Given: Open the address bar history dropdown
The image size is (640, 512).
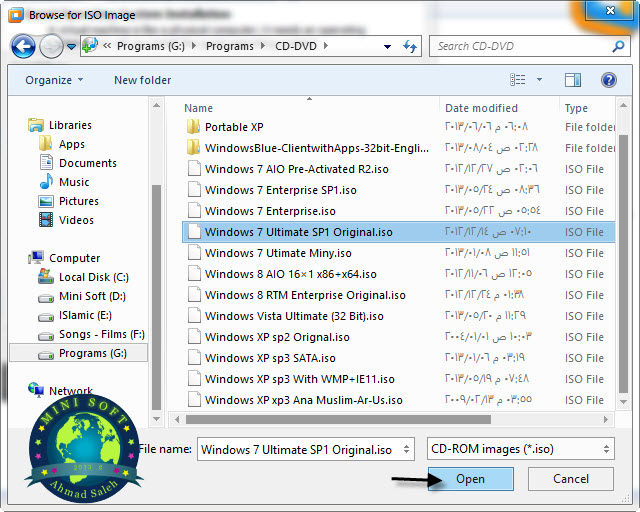Looking at the screenshot, I should 387,47.
